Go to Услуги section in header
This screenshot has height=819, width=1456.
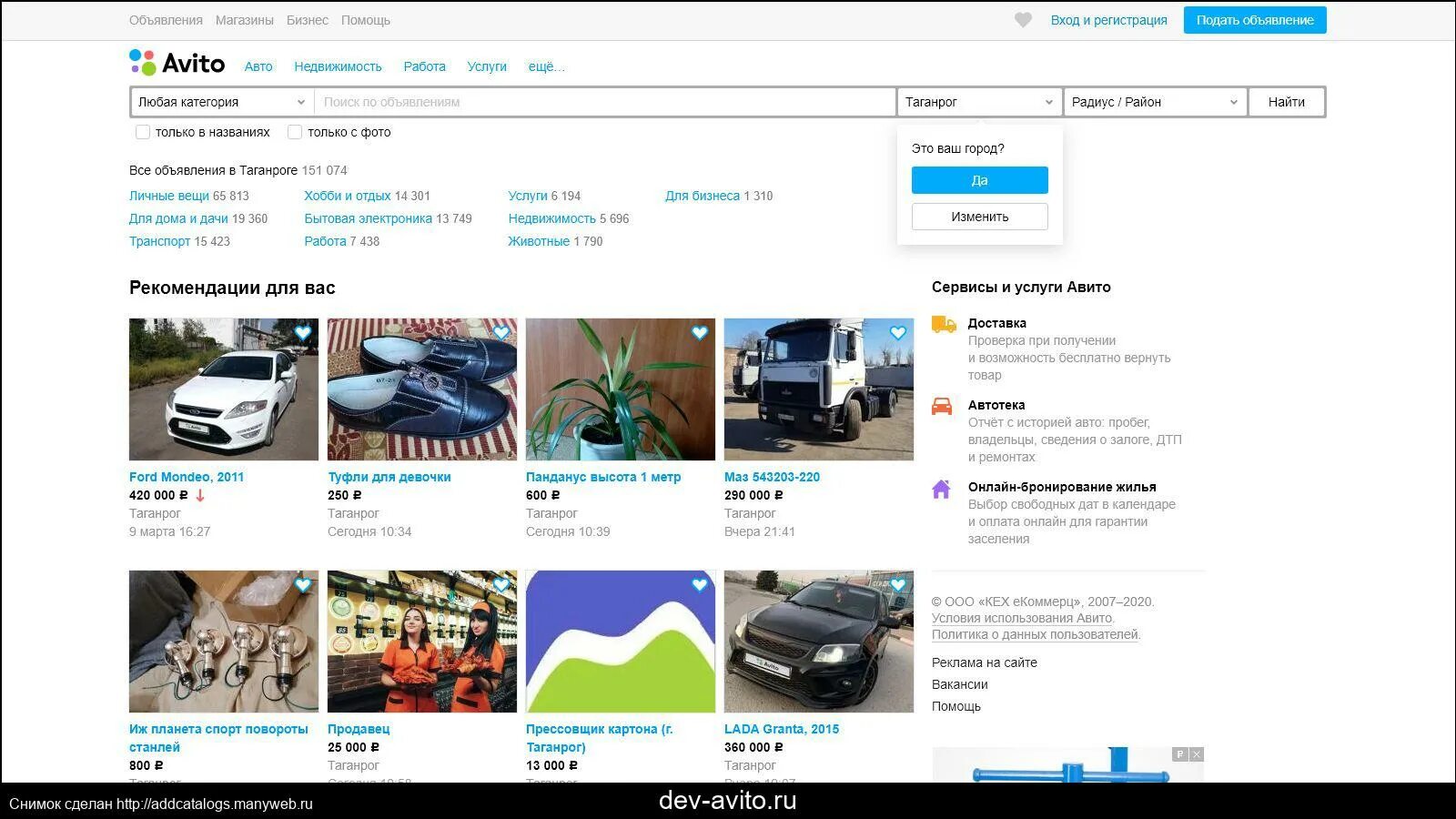coord(487,66)
